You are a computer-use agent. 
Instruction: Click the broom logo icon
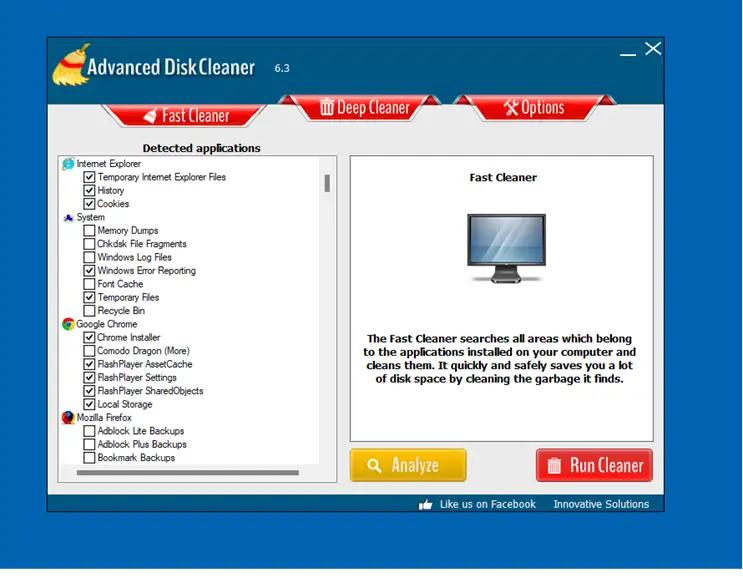(71, 65)
